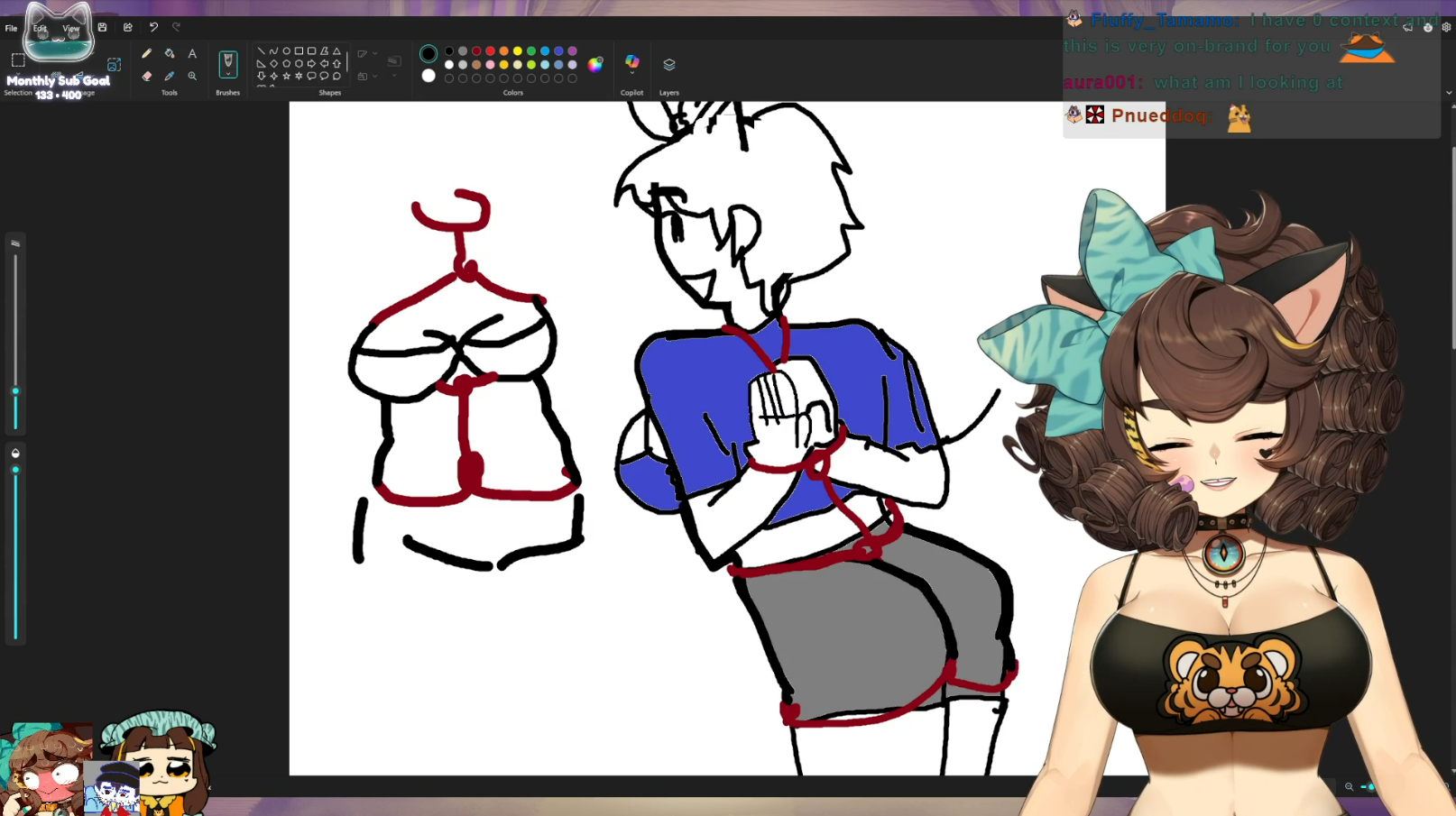Pick the Hexagon shape
Screen dimensions: 1456x816
coord(299,64)
